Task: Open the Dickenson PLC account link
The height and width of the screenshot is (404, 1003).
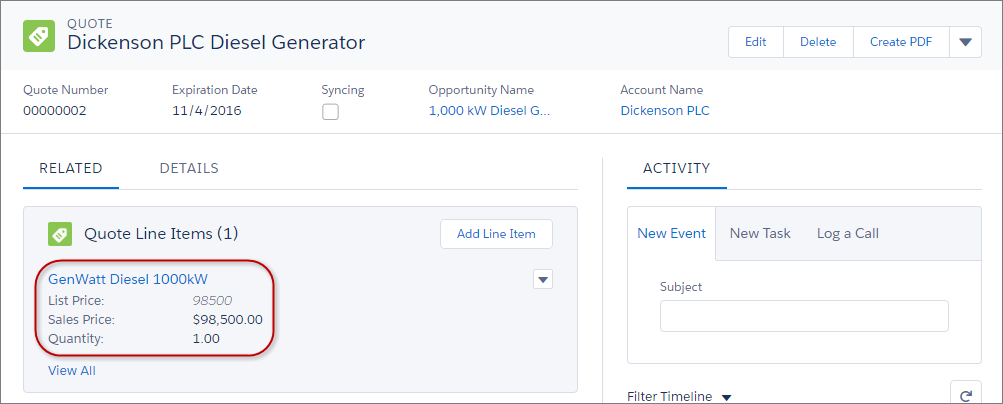Action: 665,111
